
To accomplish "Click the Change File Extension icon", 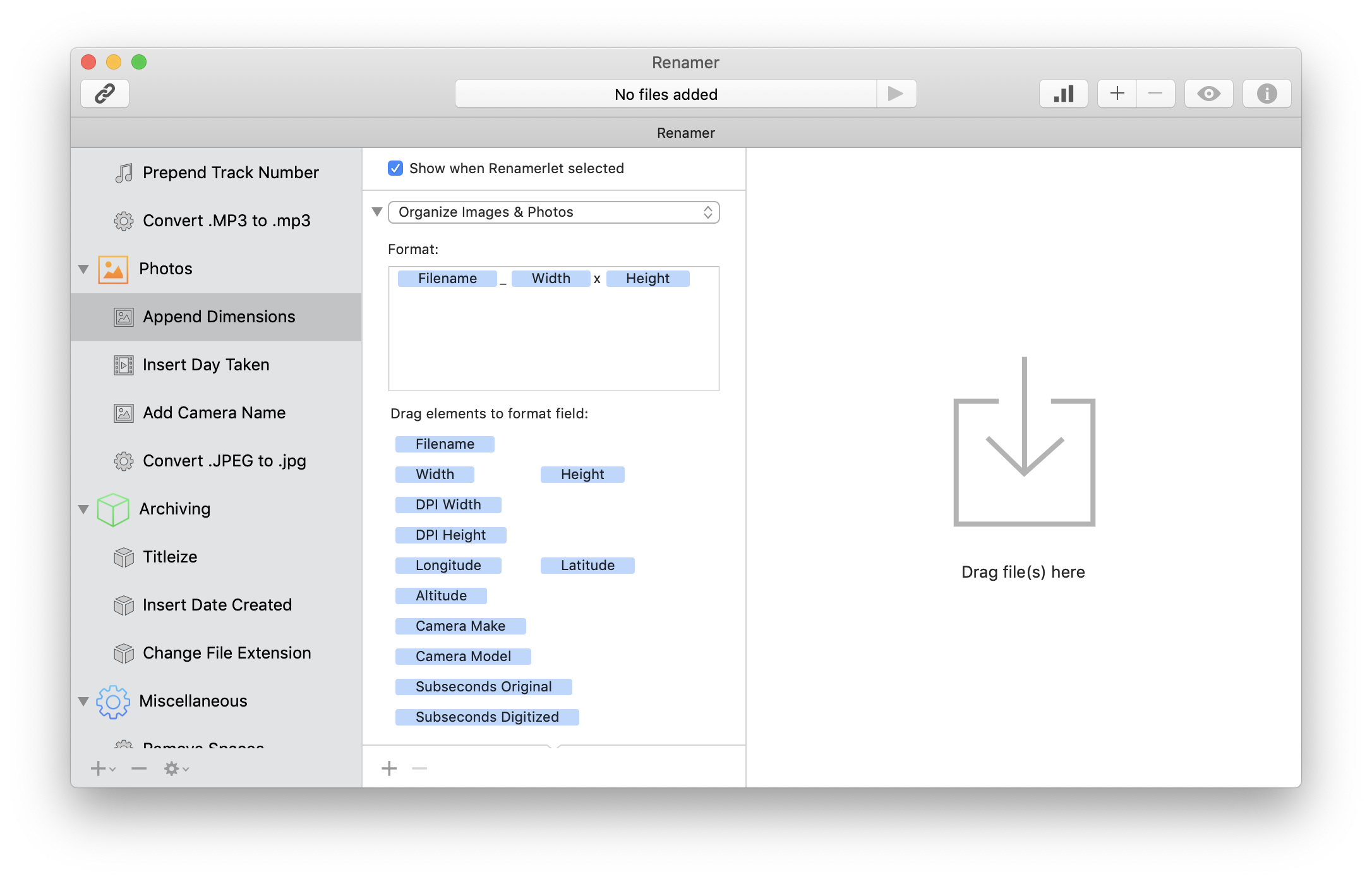I will click(123, 653).
